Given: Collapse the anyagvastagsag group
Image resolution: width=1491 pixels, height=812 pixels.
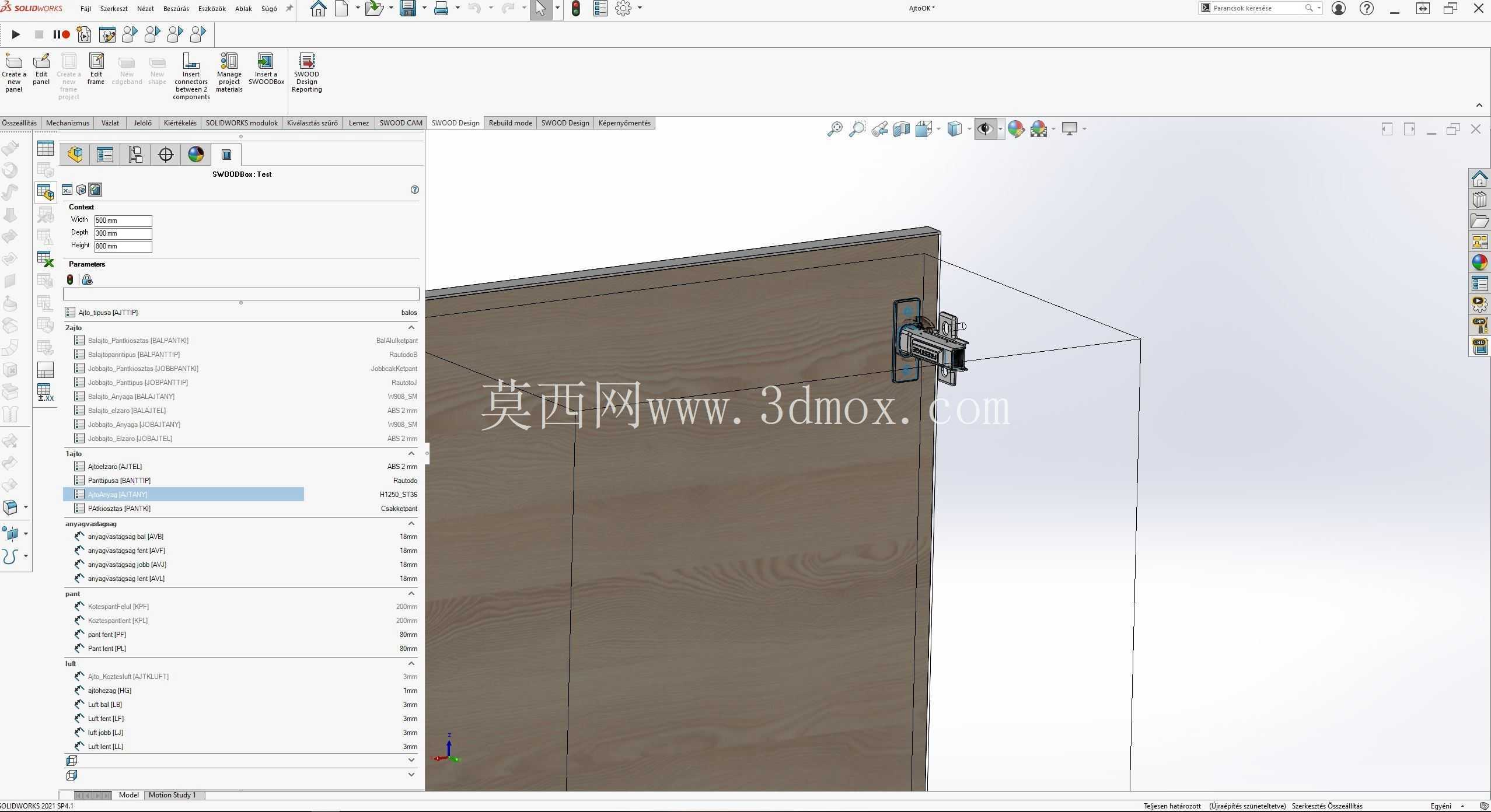Looking at the screenshot, I should (411, 524).
